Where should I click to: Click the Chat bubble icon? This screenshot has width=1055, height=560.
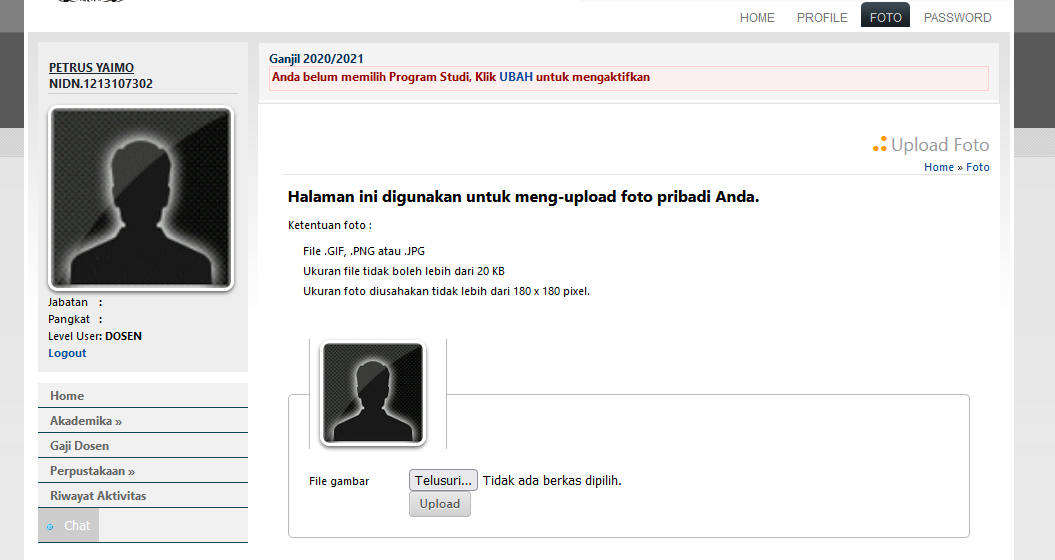(x=51, y=526)
